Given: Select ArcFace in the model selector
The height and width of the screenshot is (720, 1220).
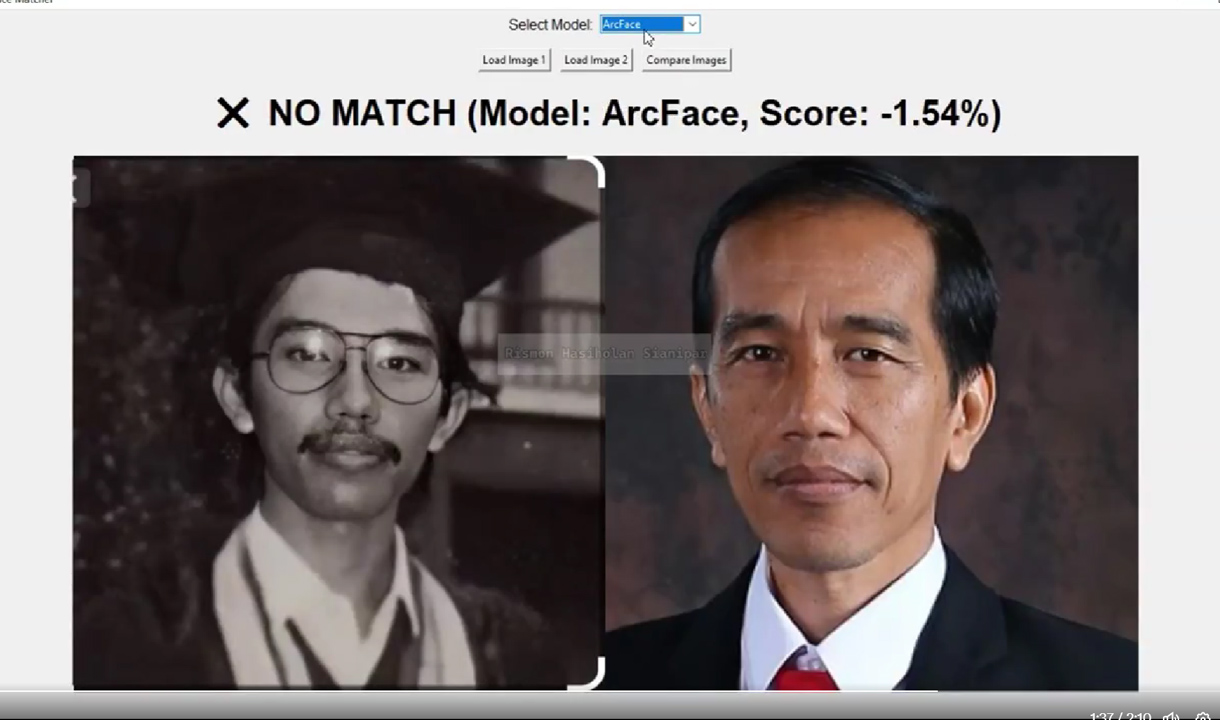Looking at the screenshot, I should click(640, 24).
